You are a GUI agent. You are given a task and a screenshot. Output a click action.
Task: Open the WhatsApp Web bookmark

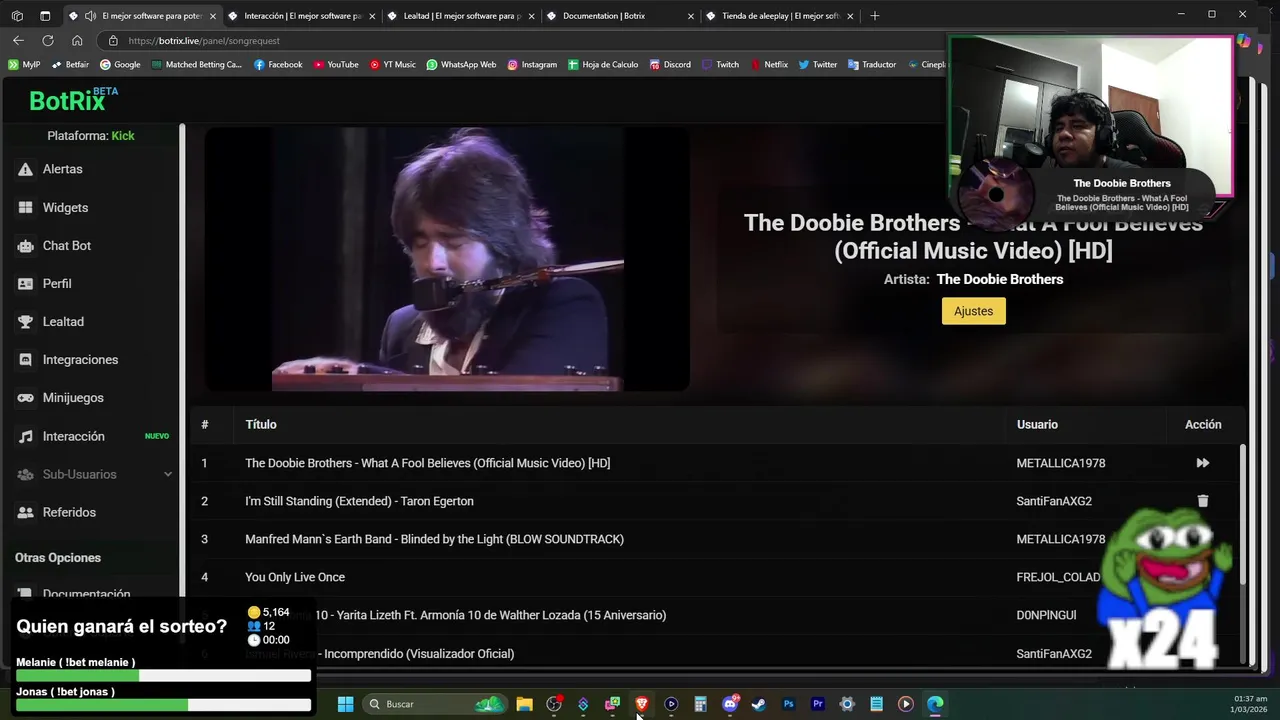(x=461, y=64)
